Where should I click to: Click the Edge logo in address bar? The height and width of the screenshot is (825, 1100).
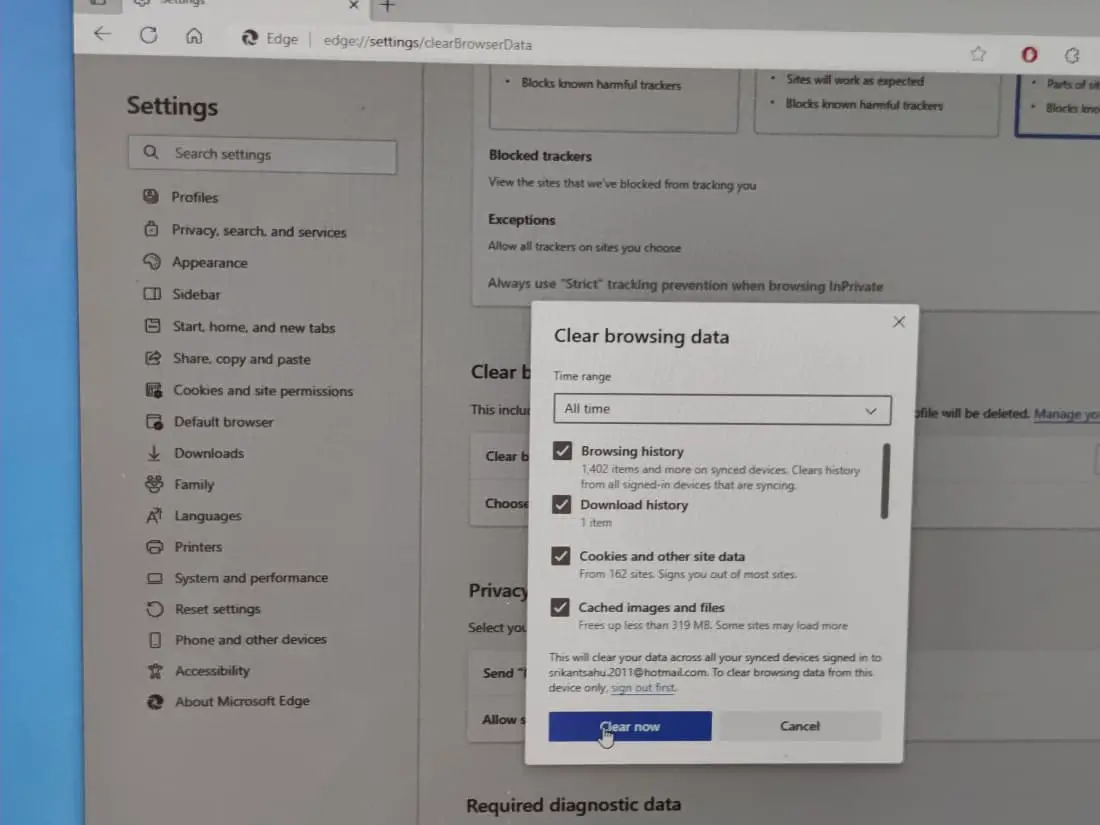pos(249,40)
